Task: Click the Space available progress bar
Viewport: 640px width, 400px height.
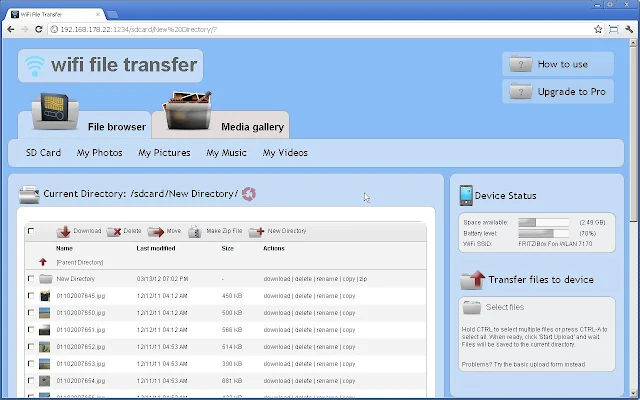Action: [543, 222]
